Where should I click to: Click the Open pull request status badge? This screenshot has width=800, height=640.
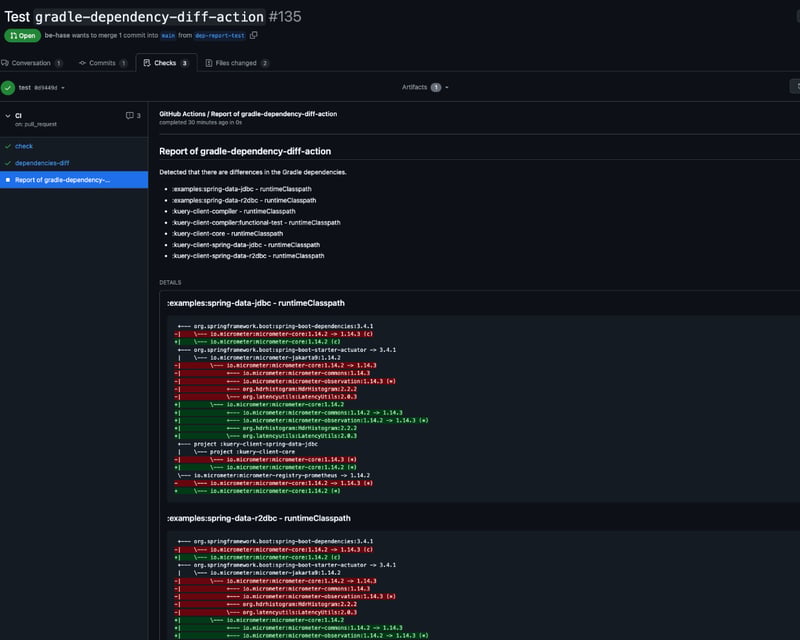(22, 35)
